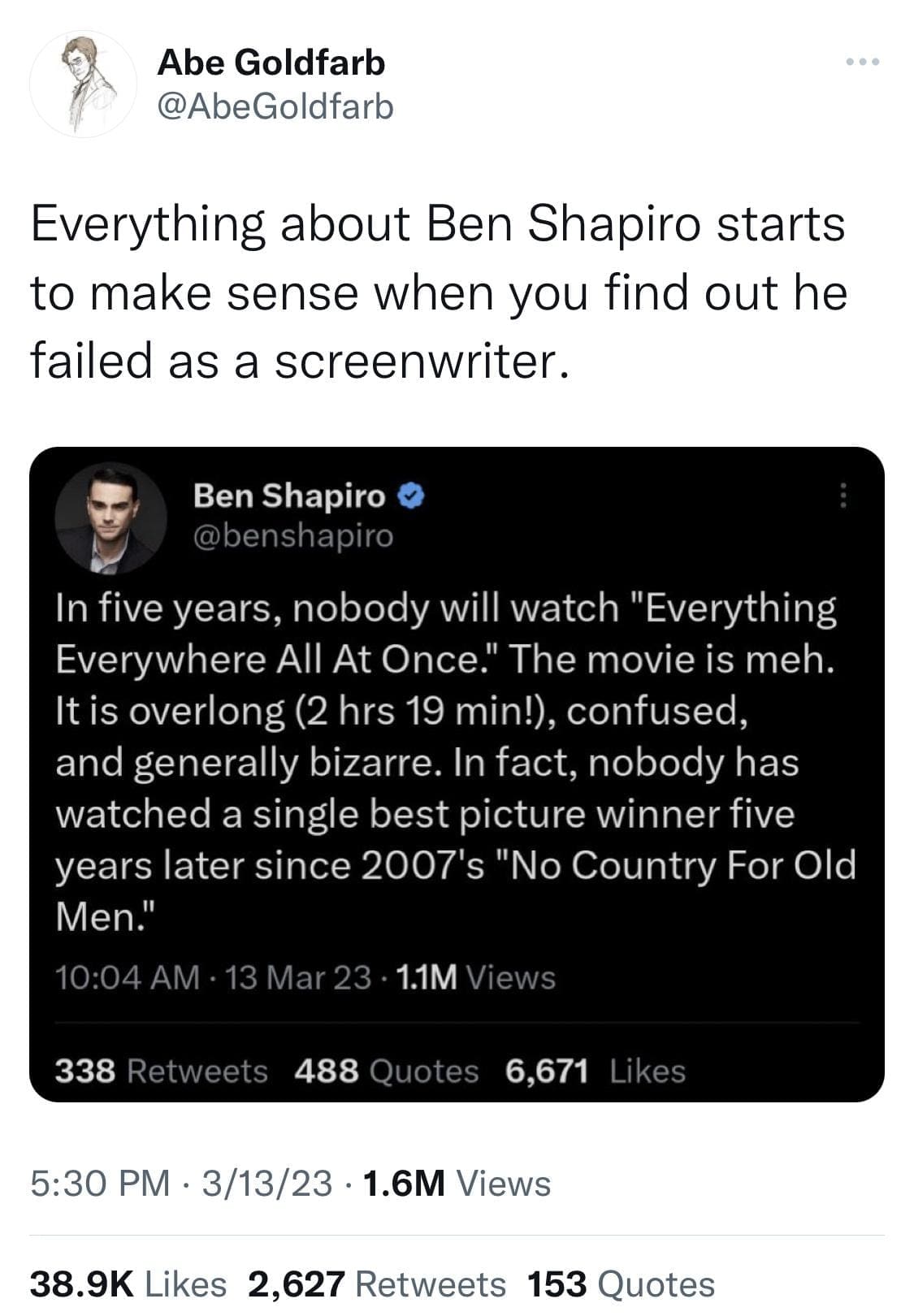Click the @AbeGoldfarb handle

[275, 106]
